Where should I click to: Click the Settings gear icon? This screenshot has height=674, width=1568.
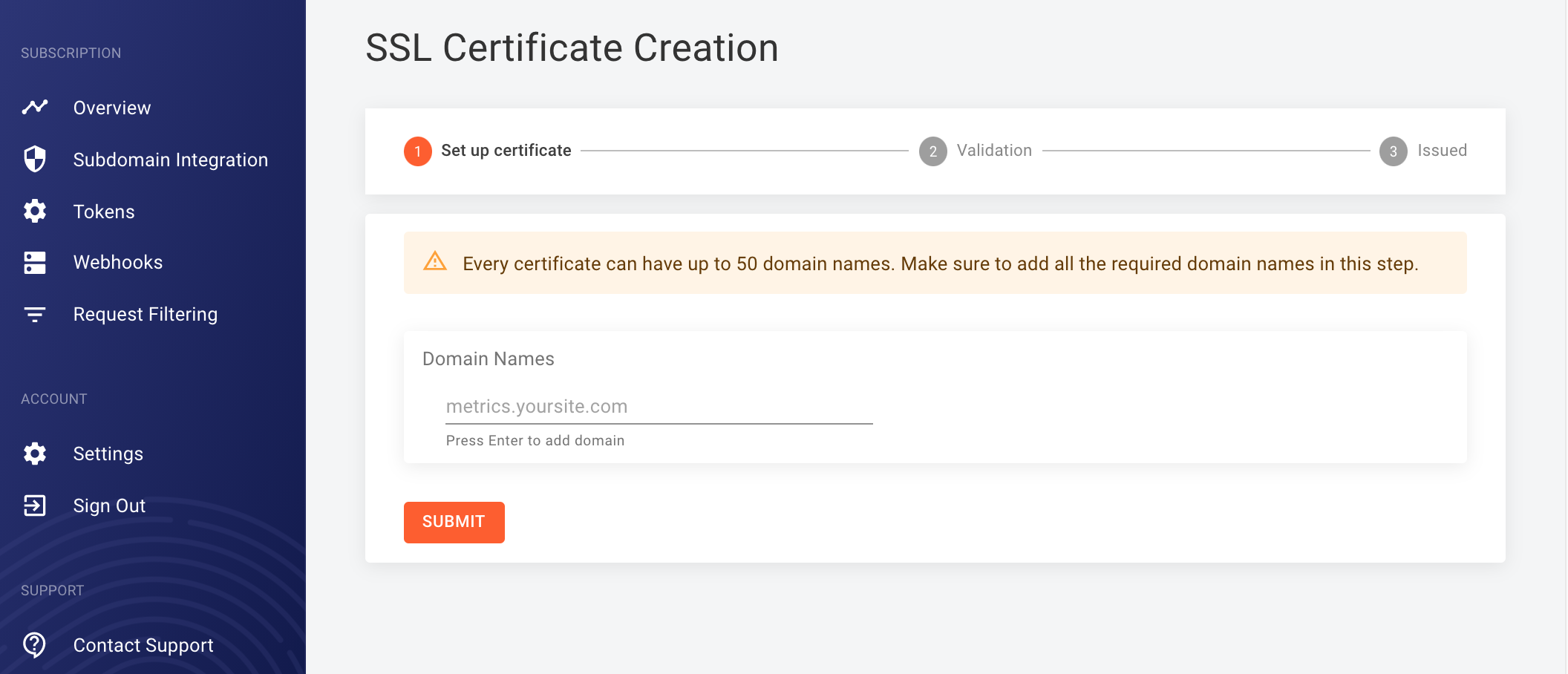pyautogui.click(x=35, y=454)
